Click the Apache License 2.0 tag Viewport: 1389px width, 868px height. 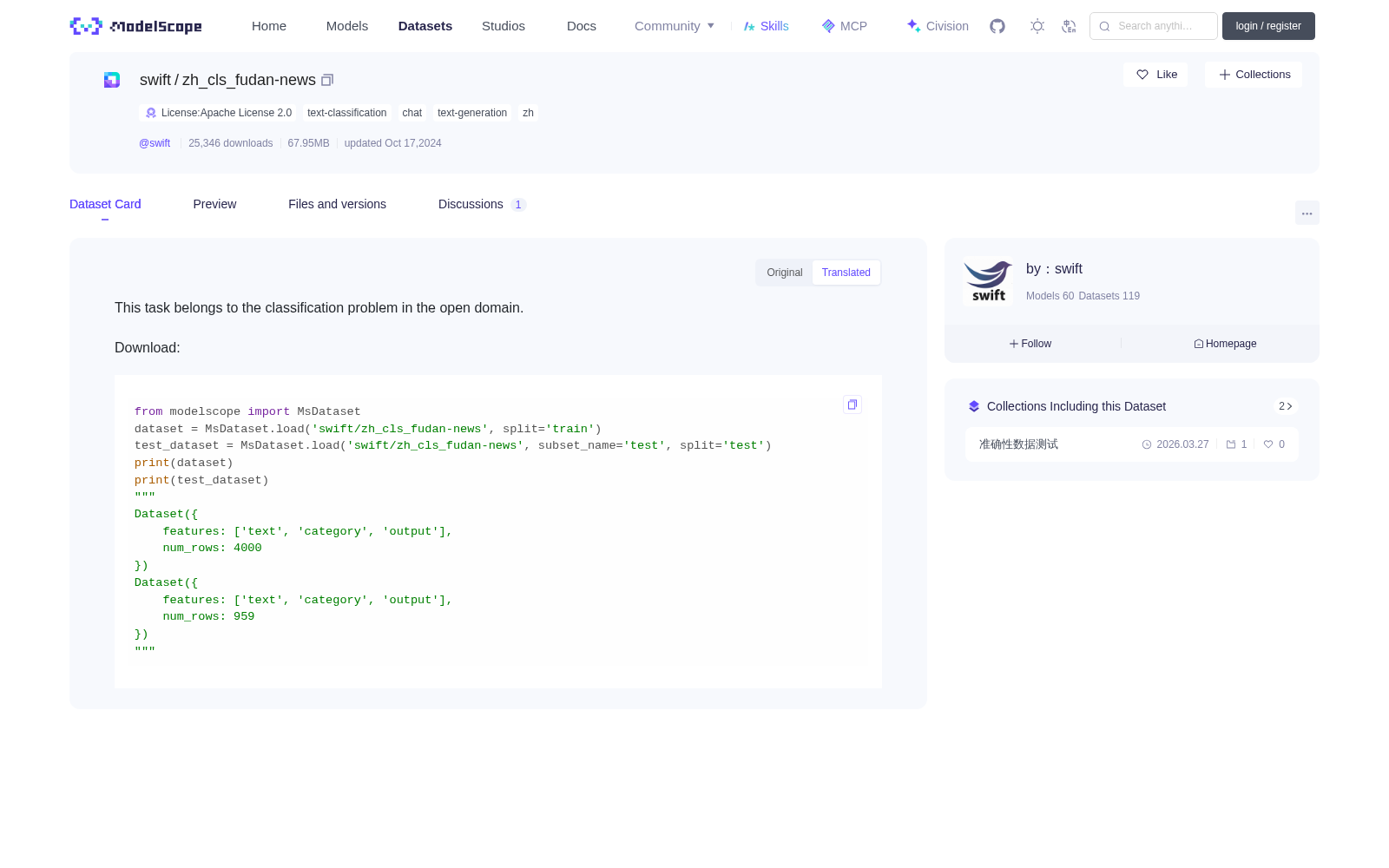point(218,113)
